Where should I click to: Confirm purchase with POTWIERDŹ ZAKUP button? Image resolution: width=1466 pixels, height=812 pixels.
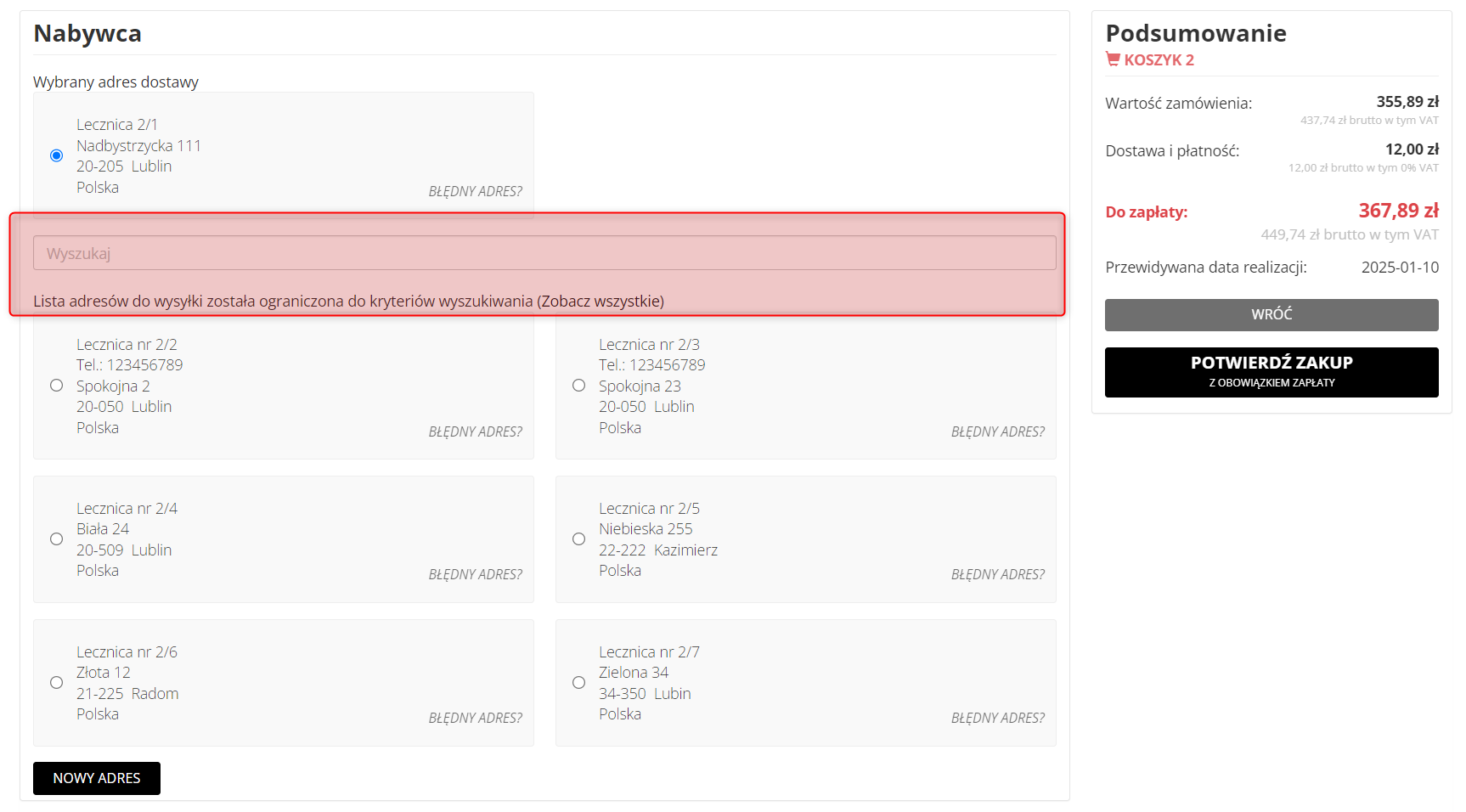coord(1271,372)
